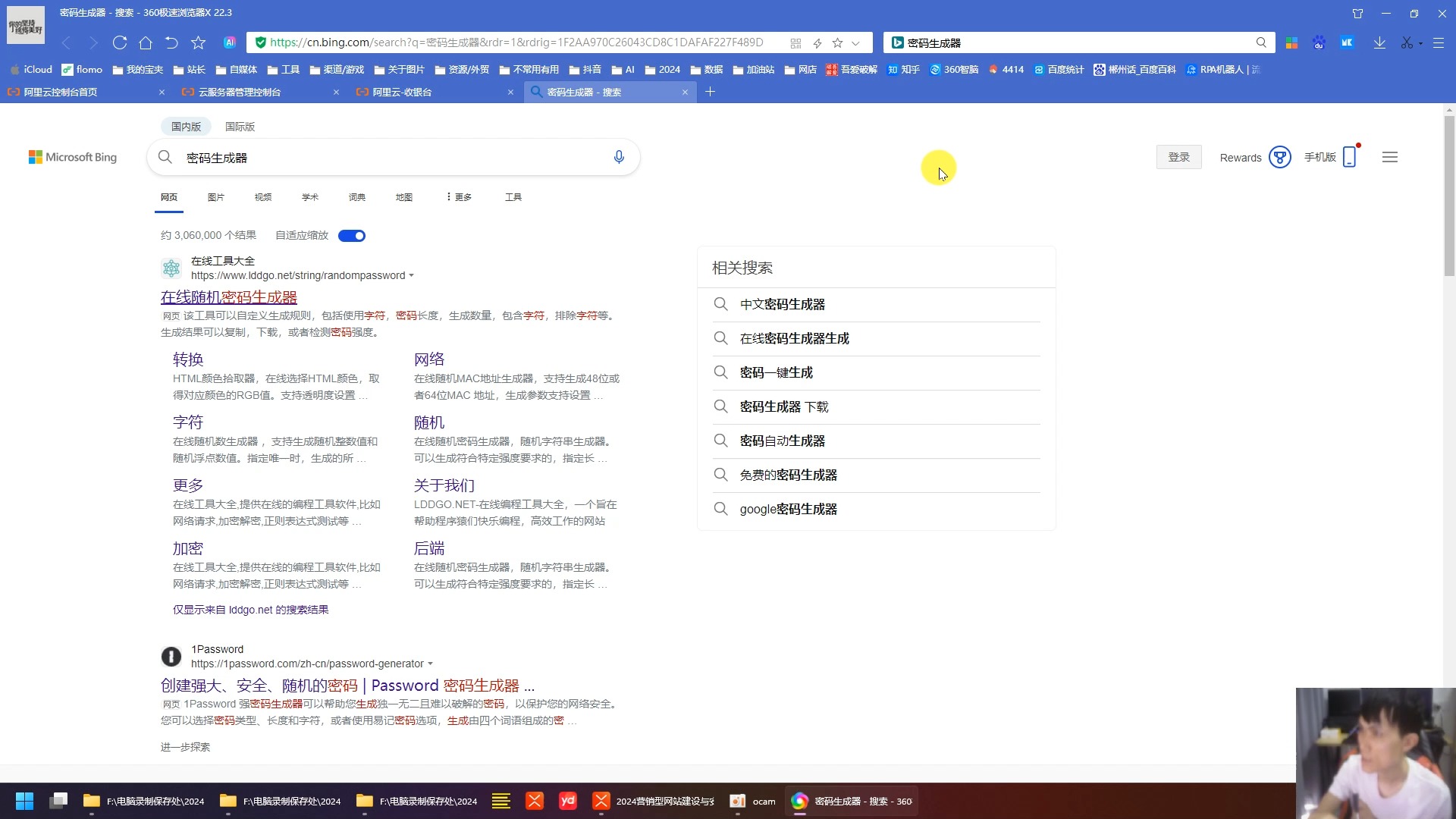
Task: Reload the page with the refresh icon
Action: (x=120, y=42)
